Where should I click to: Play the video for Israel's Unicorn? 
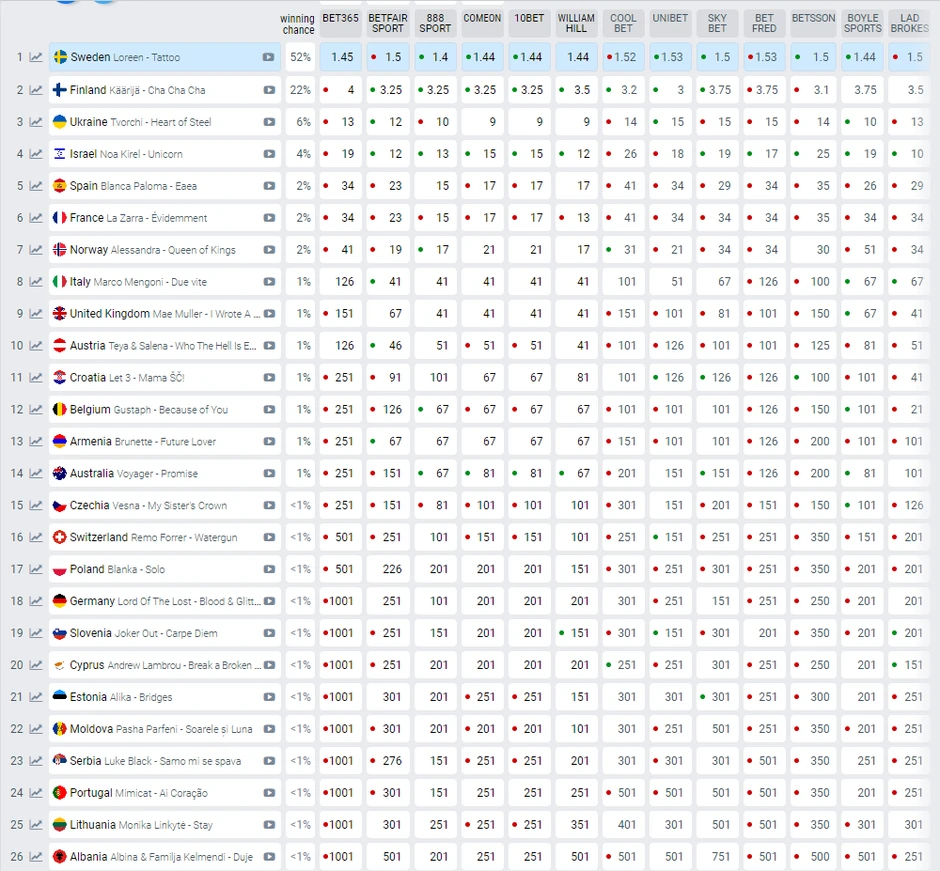click(269, 153)
